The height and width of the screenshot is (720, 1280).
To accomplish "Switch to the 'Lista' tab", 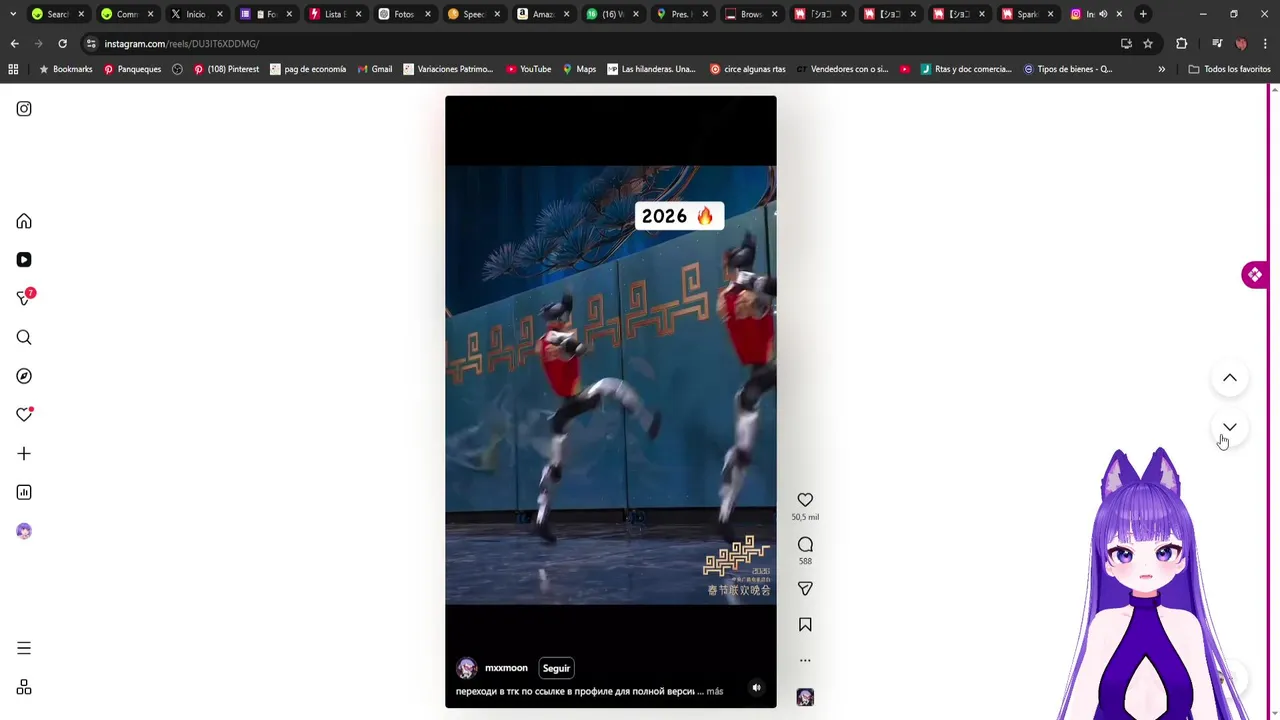I will click(335, 14).
